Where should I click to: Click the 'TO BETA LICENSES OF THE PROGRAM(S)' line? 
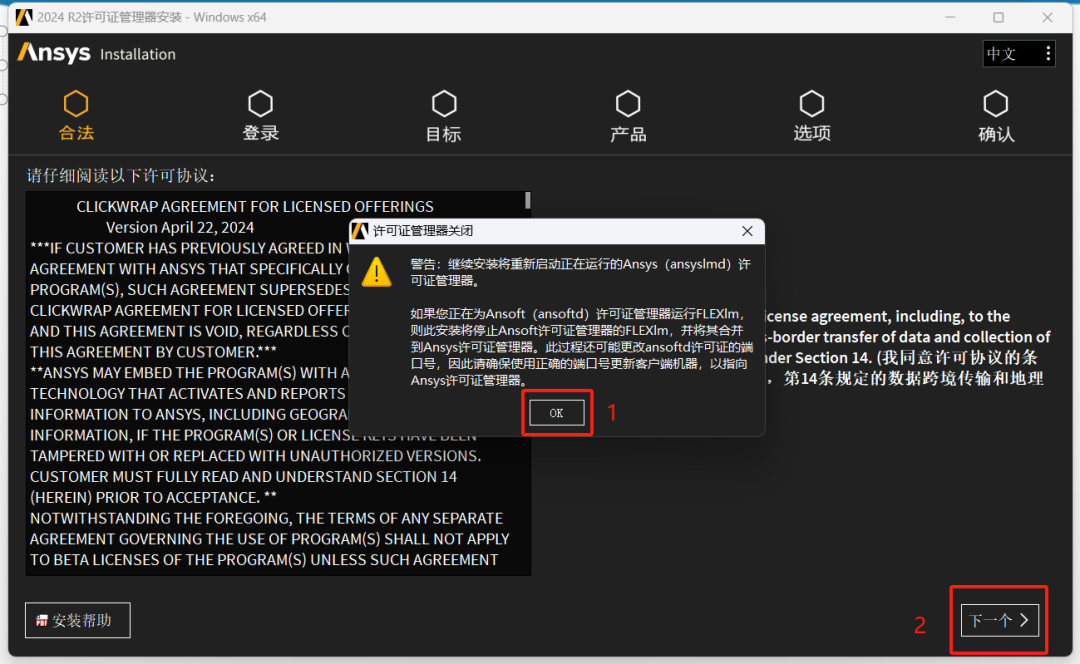point(264,559)
